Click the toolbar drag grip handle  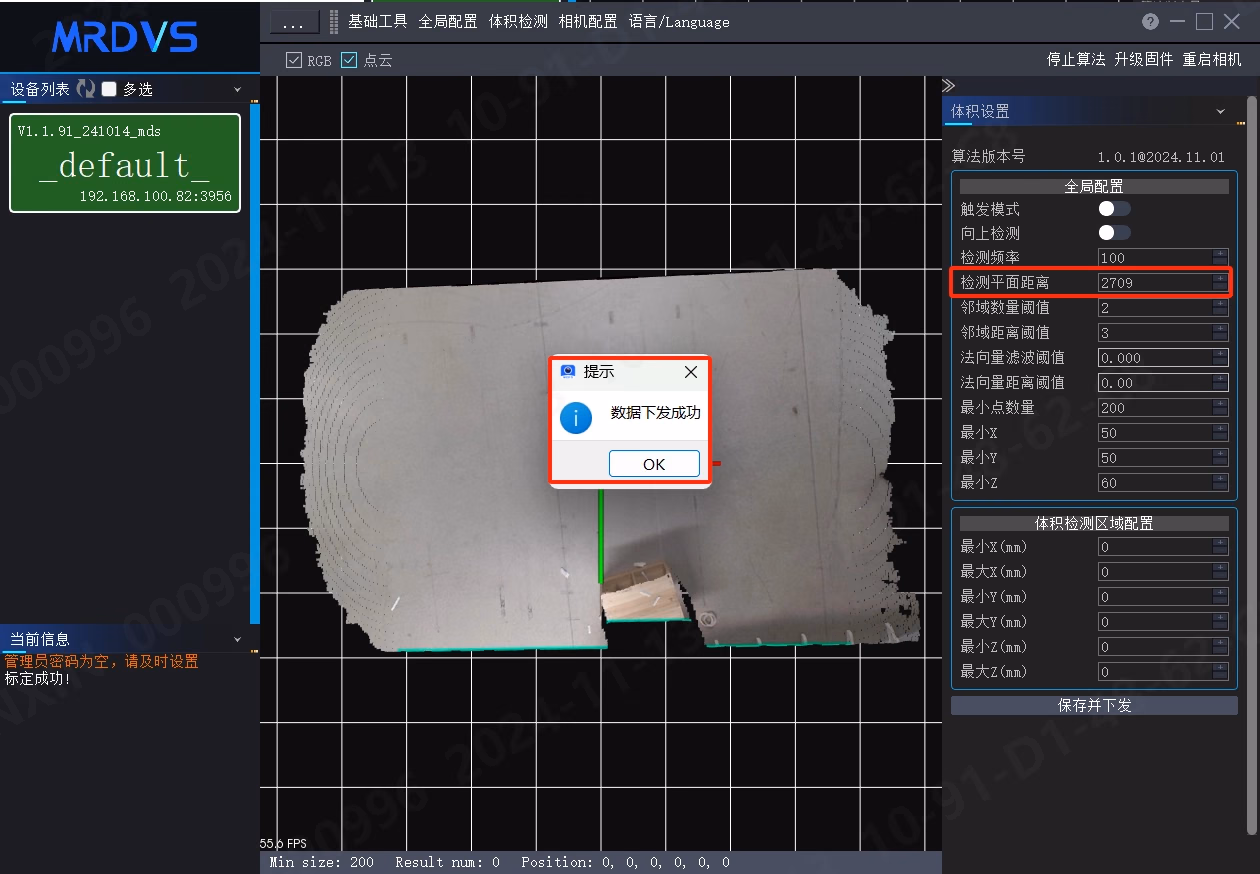coord(334,22)
